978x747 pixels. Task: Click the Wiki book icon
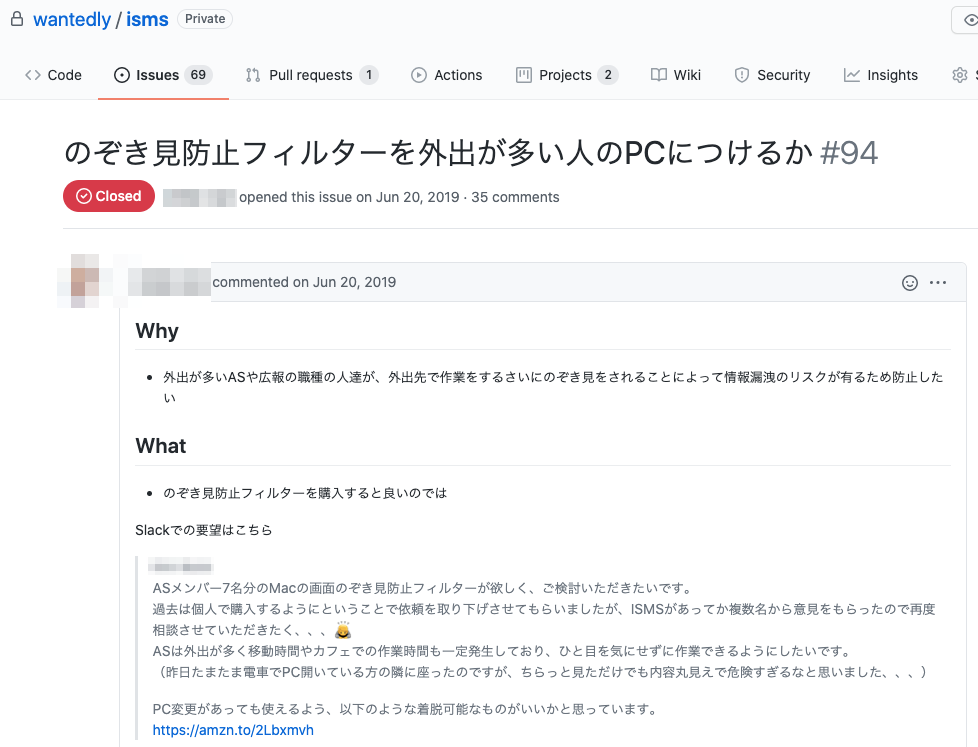pos(659,75)
